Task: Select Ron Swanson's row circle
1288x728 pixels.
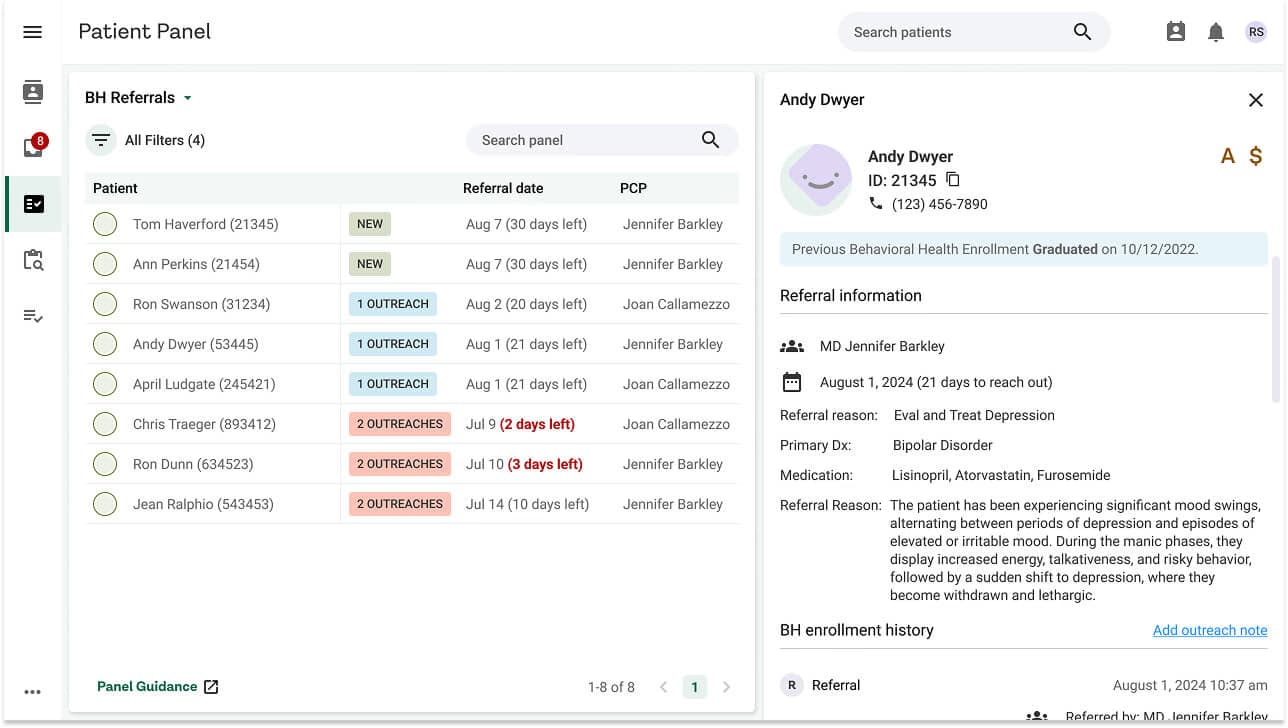Action: pos(105,304)
